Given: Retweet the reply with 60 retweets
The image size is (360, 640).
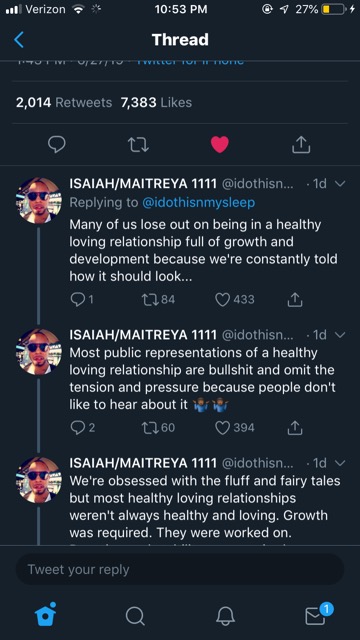Looking at the screenshot, I should (x=149, y=428).
